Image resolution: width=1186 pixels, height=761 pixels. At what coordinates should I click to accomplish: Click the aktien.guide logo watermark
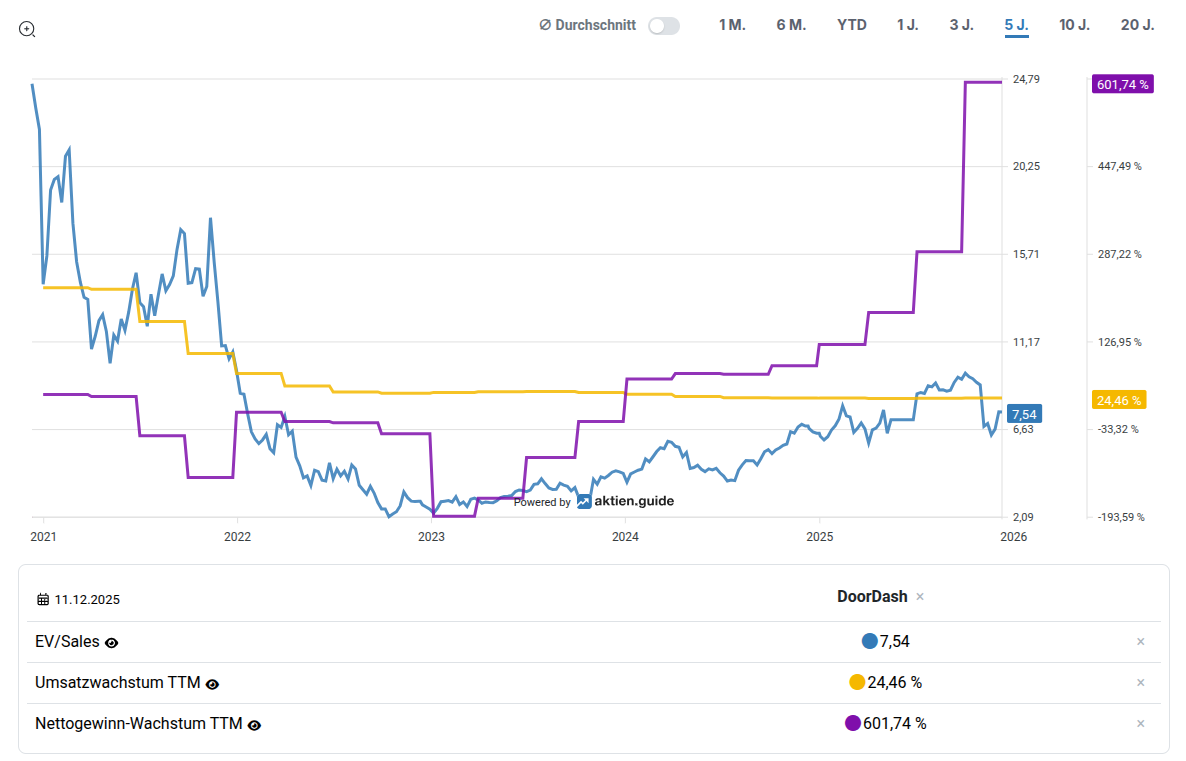pyautogui.click(x=625, y=501)
